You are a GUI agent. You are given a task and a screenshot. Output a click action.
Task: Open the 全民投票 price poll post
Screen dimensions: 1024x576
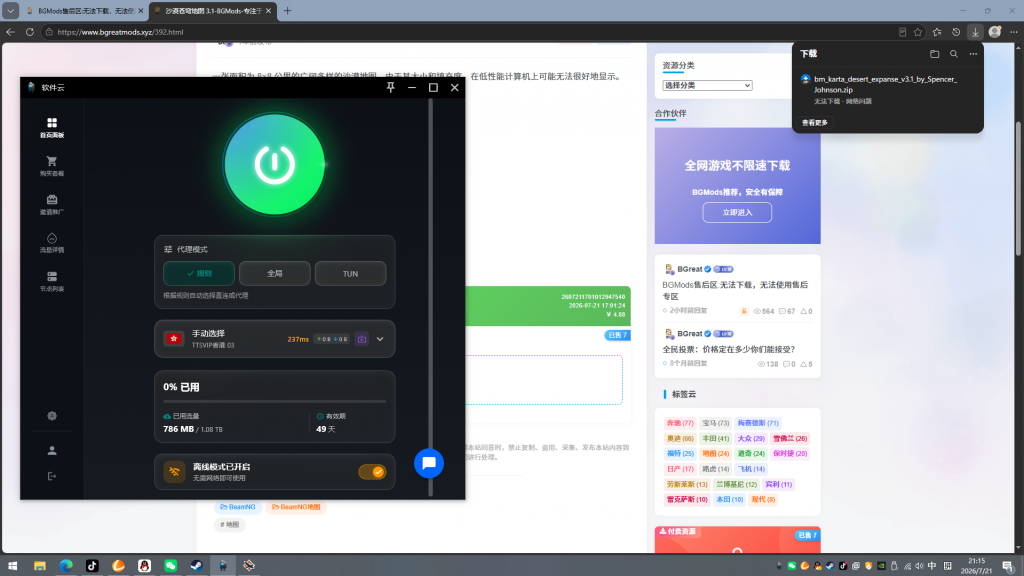tap(728, 349)
